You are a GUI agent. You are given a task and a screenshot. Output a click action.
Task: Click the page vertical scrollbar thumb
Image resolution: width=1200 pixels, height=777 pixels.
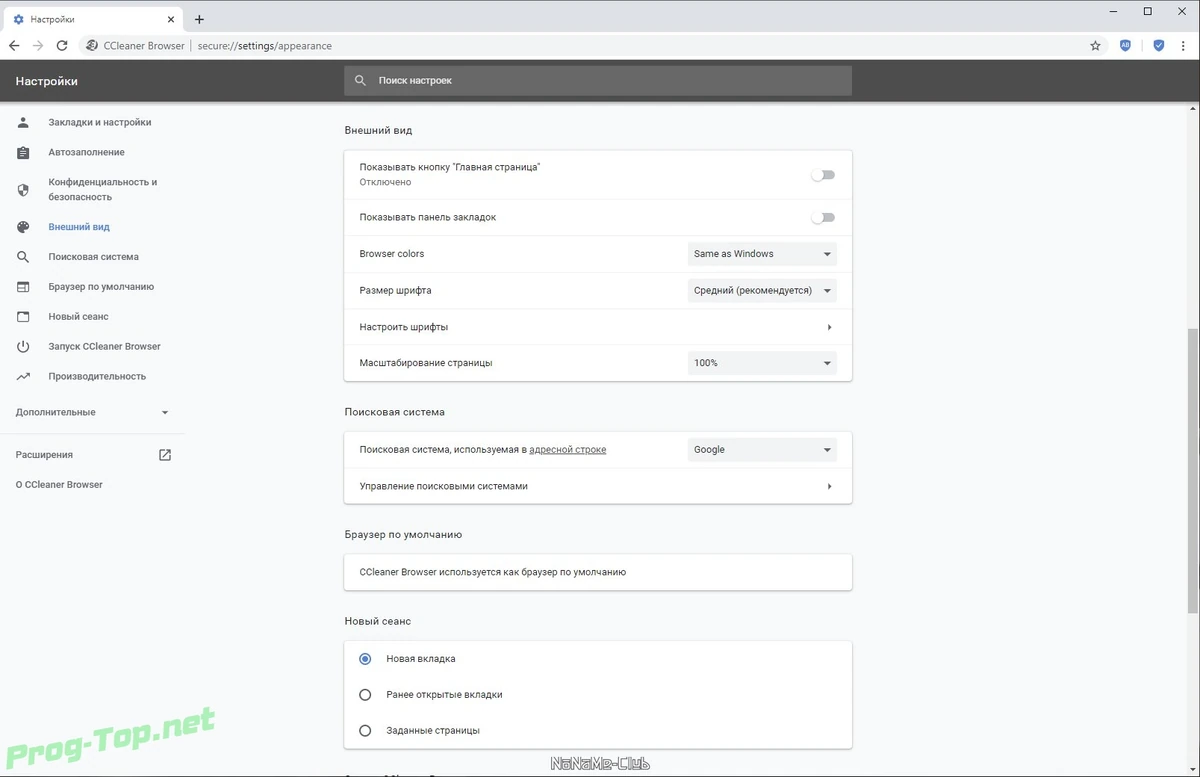coord(1193,470)
